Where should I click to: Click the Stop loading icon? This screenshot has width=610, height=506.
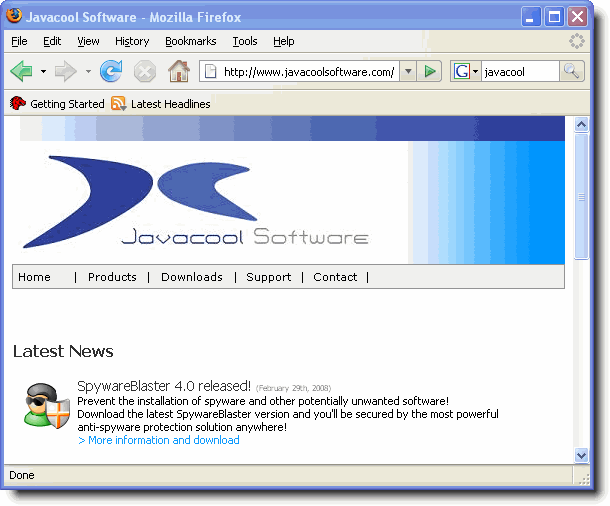(x=145, y=71)
